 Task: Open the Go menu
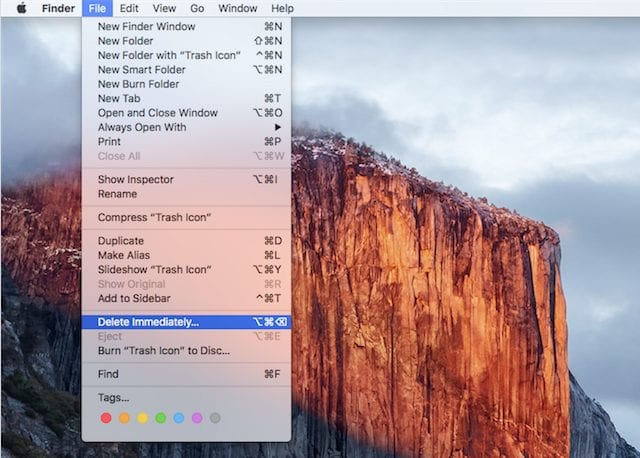(196, 8)
